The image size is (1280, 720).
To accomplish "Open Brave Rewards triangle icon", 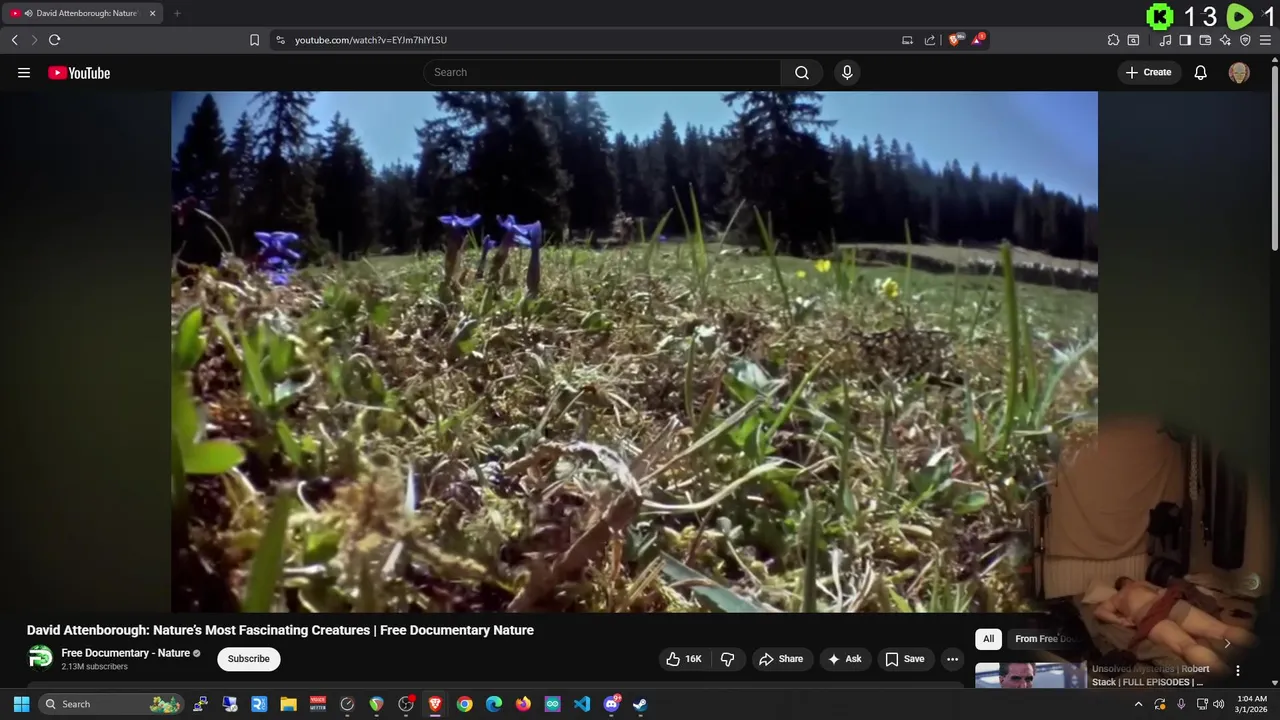I will 977,40.
